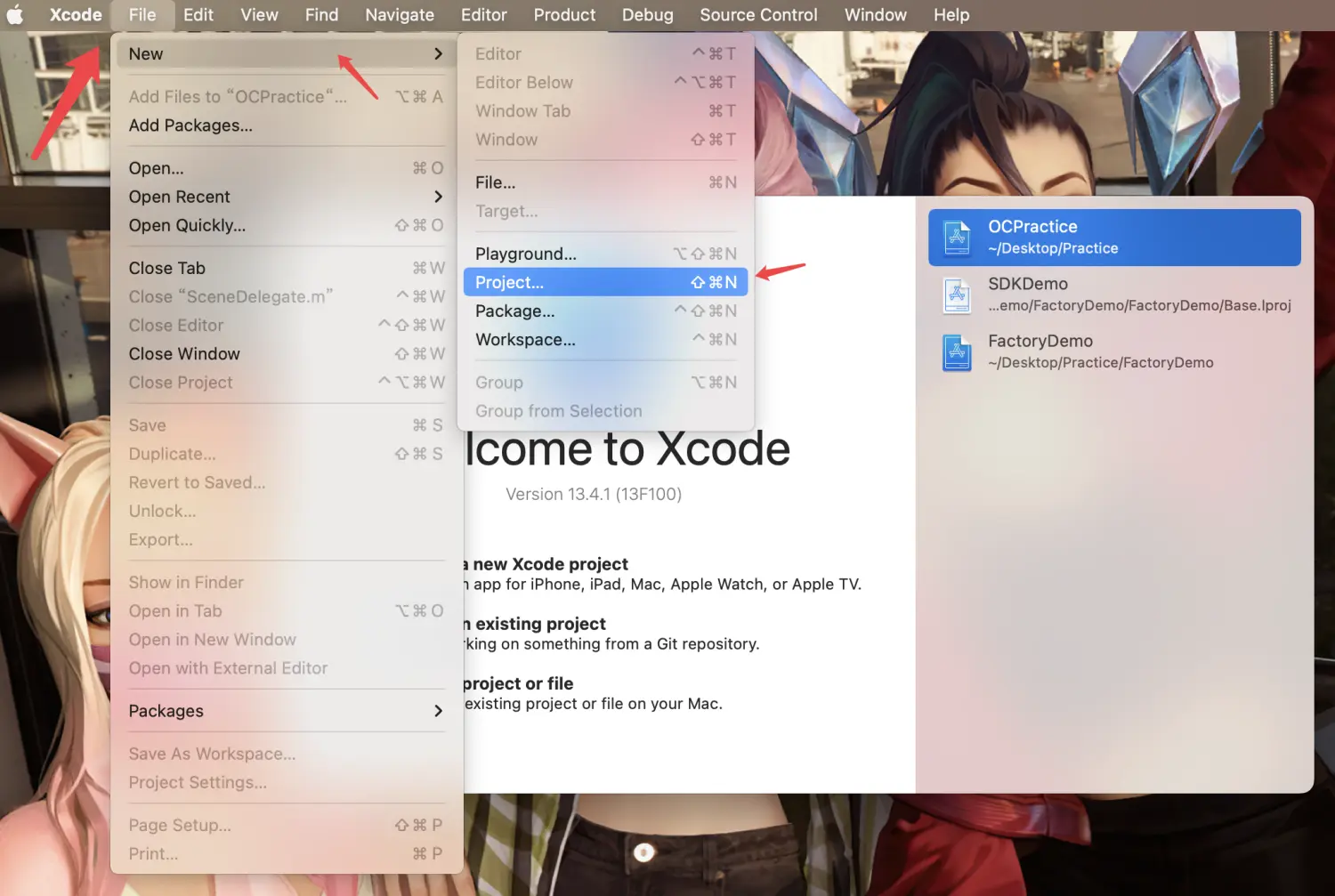
Task: Select the FactoryDemo recent project row
Action: 1114,351
